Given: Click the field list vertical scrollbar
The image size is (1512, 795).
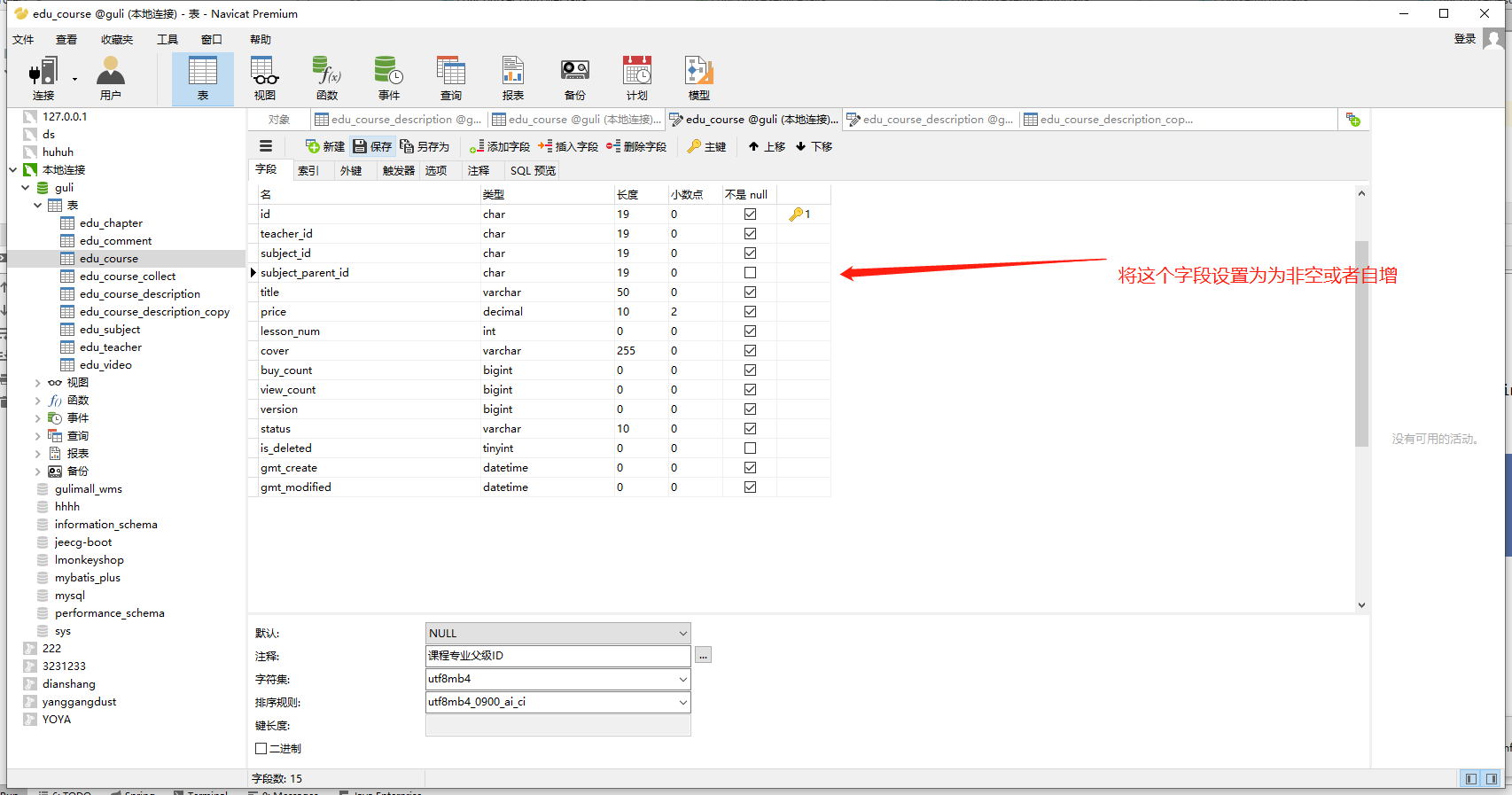Looking at the screenshot, I should click(x=1361, y=343).
